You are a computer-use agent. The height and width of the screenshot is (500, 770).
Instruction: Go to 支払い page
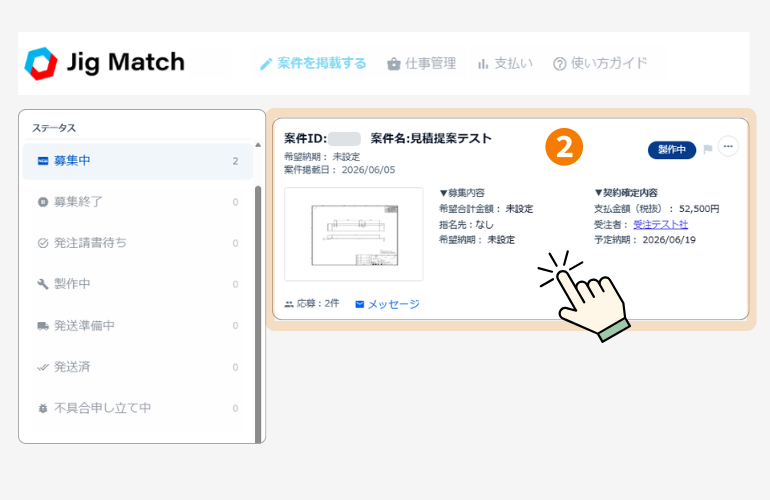505,63
